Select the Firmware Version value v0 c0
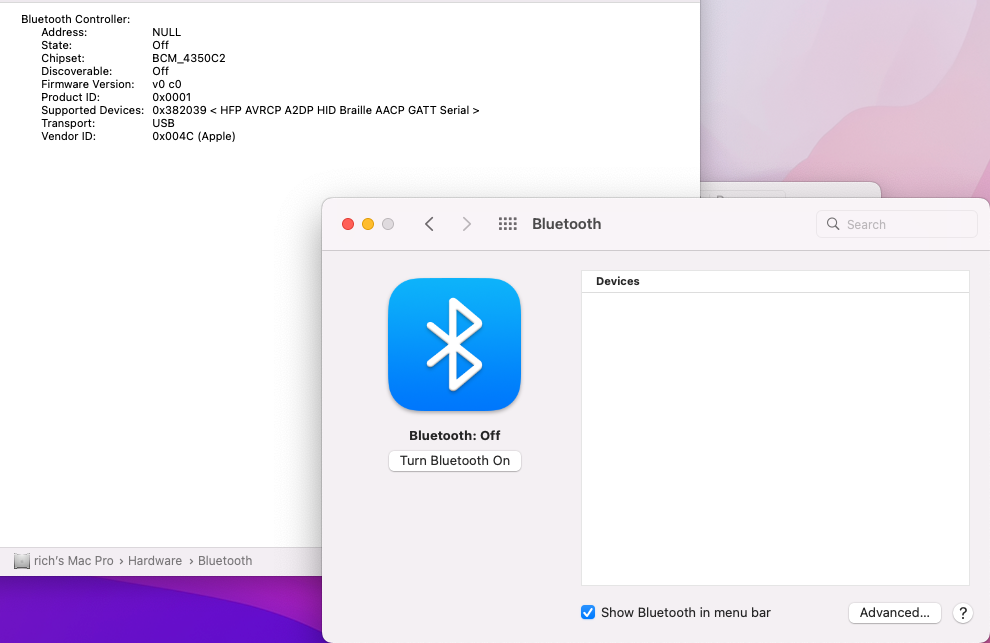Viewport: 990px width, 643px height. click(x=167, y=84)
